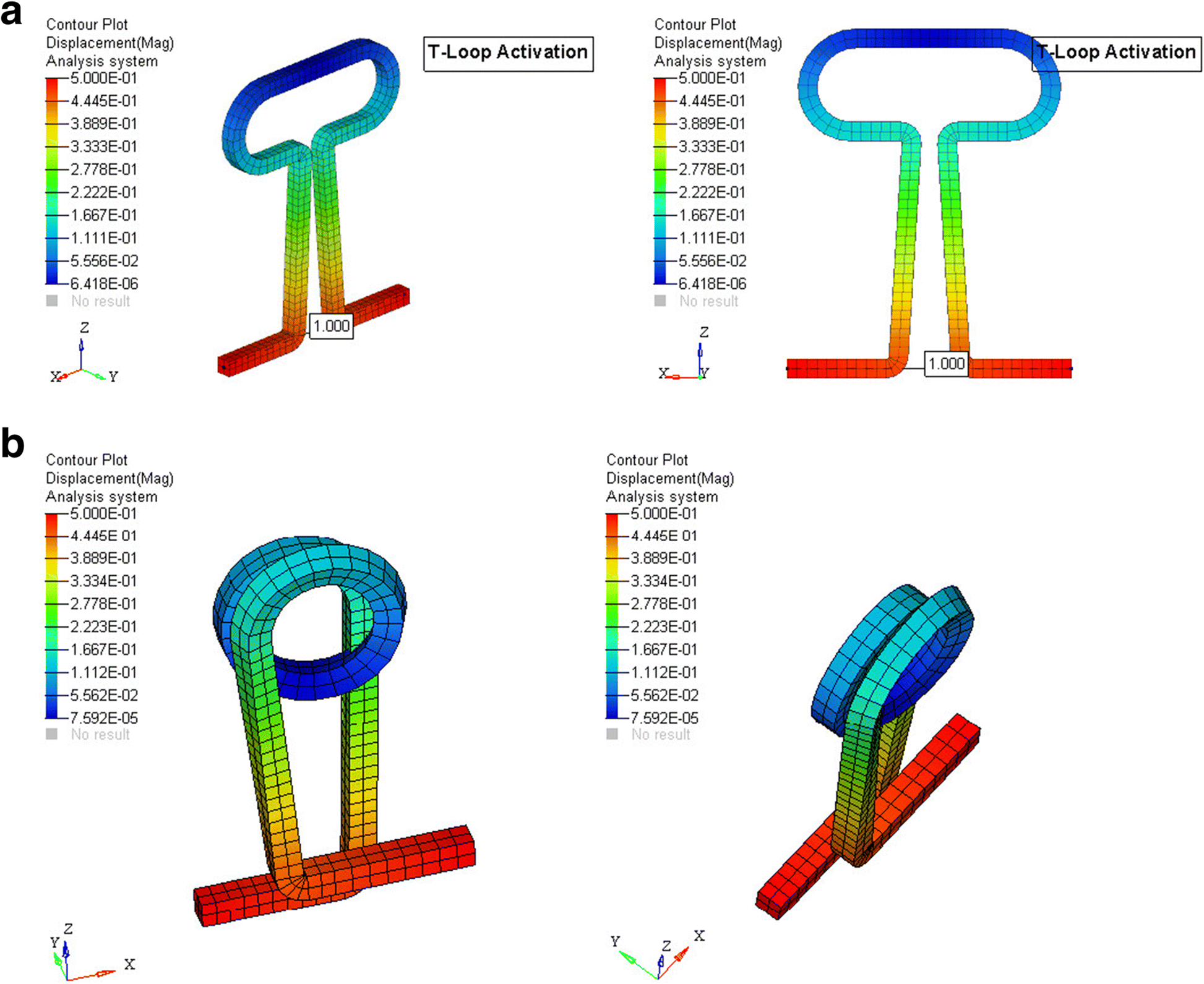This screenshot has width=1204, height=984.
Task: Click the rainbow color bar of panel b left legend
Action: [52, 616]
